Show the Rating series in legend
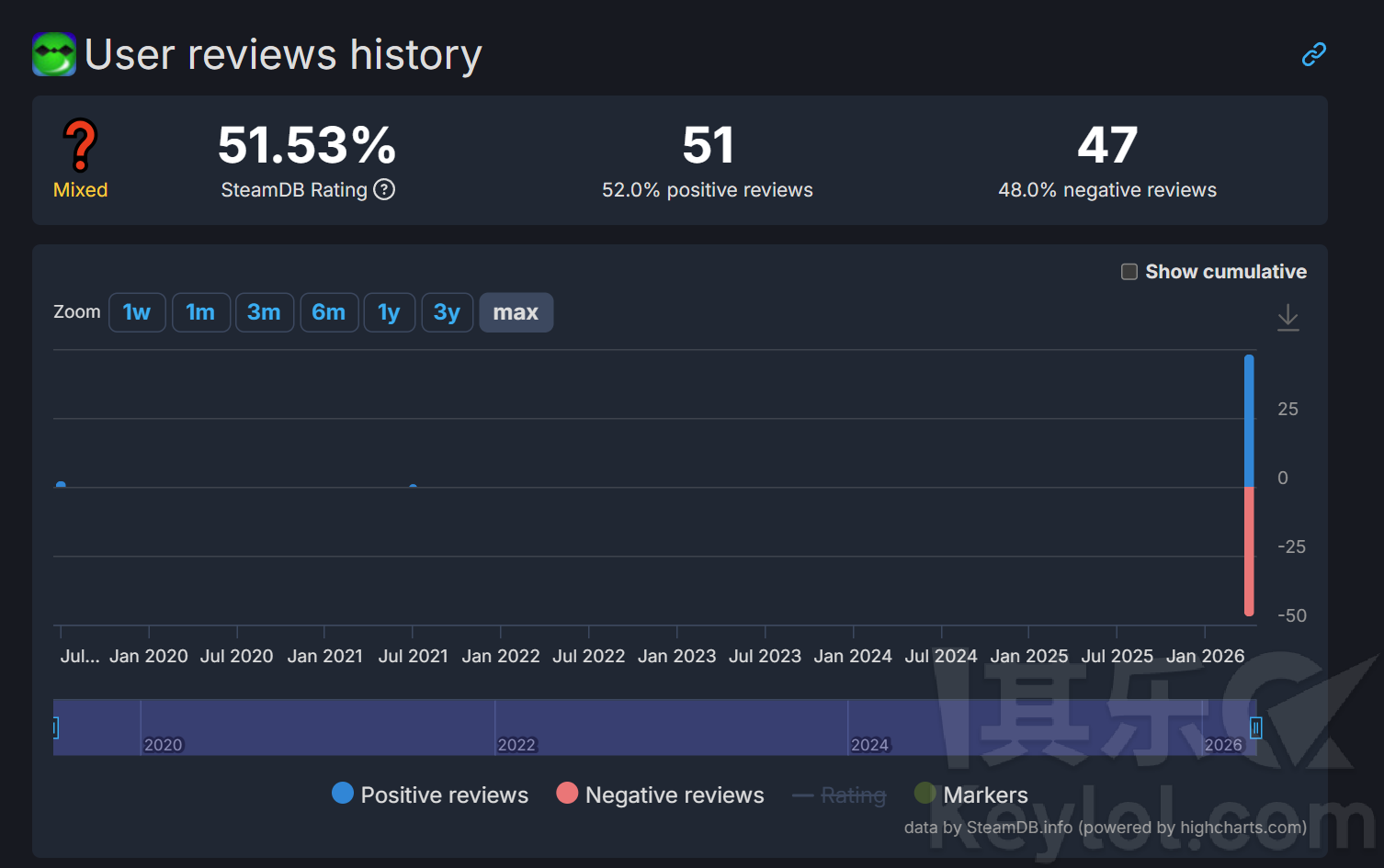 (x=839, y=795)
